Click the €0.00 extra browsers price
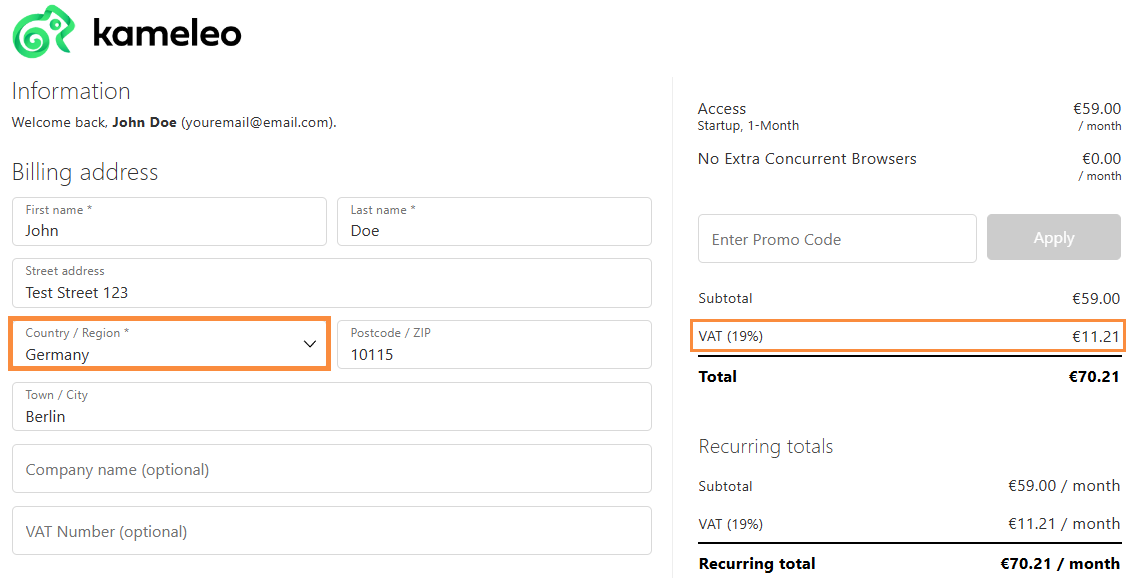Viewport: 1134px width, 578px height. click(x=1101, y=159)
